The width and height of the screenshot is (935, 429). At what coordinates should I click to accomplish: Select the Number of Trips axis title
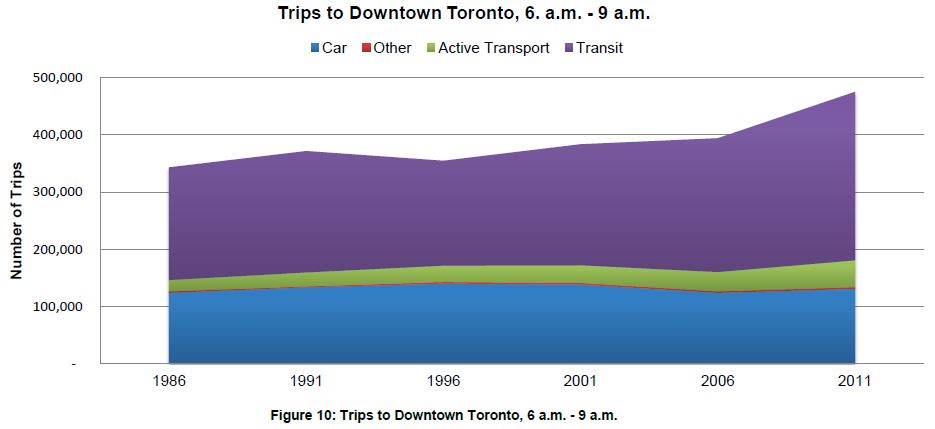point(17,222)
